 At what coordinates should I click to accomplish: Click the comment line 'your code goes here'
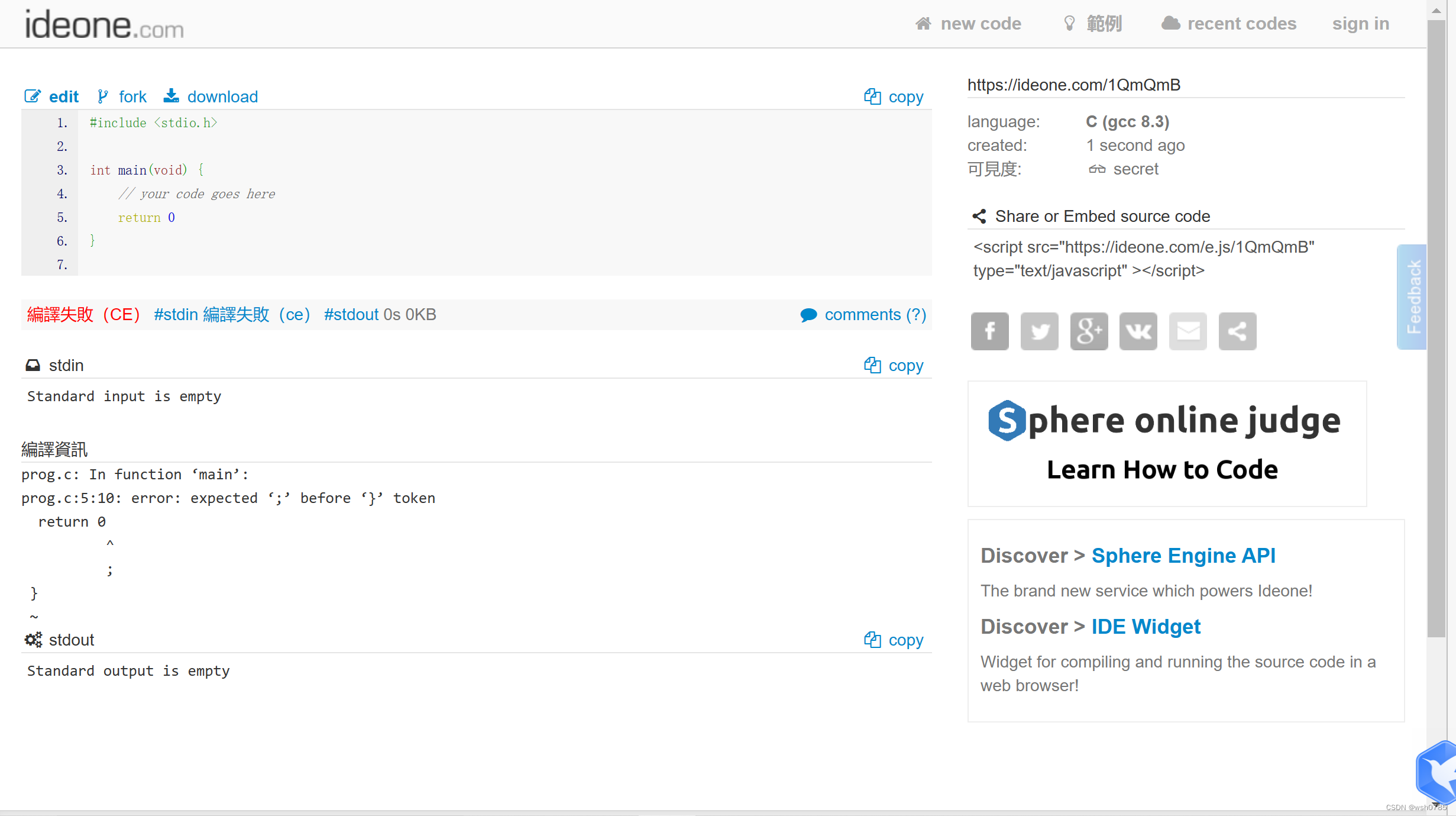click(196, 193)
